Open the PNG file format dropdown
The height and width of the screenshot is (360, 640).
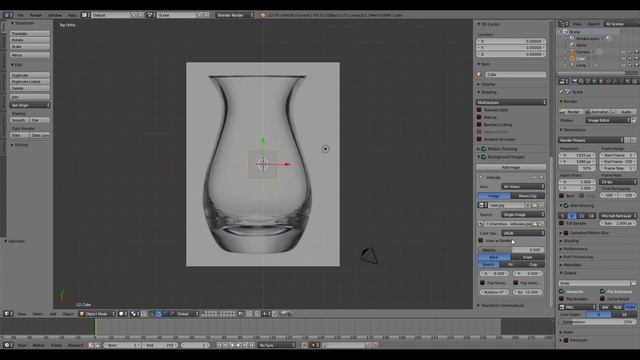[578, 307]
